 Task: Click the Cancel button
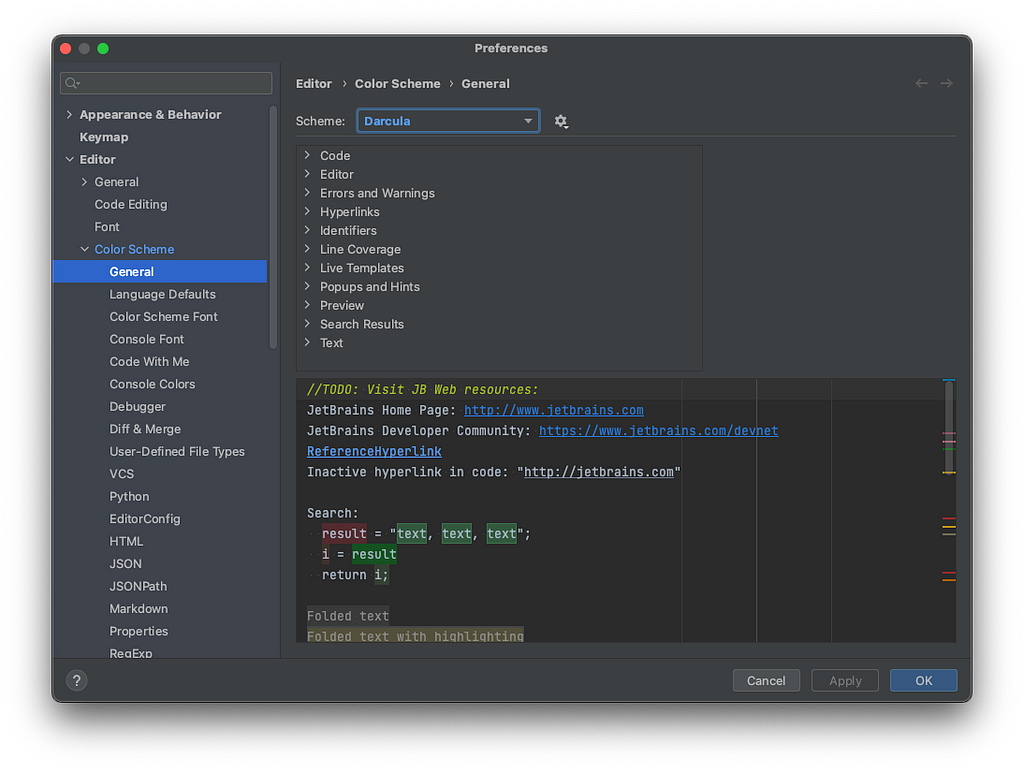(766, 680)
